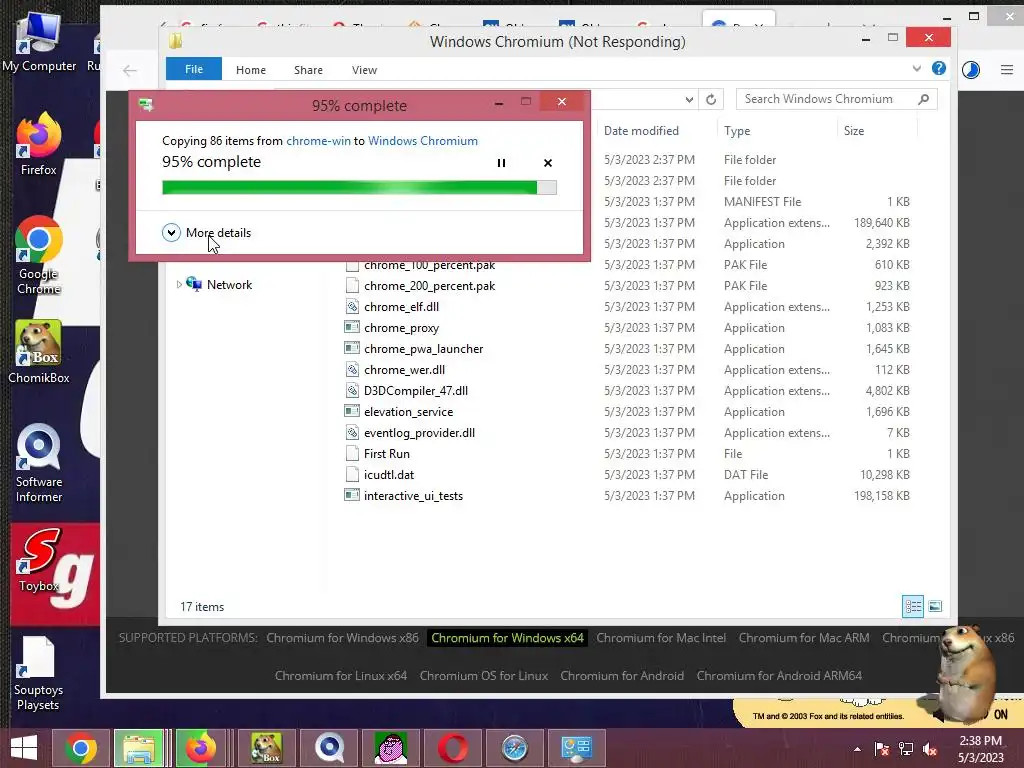Switch to the Home ribbon tab
This screenshot has height=768, width=1024.
coord(251,70)
